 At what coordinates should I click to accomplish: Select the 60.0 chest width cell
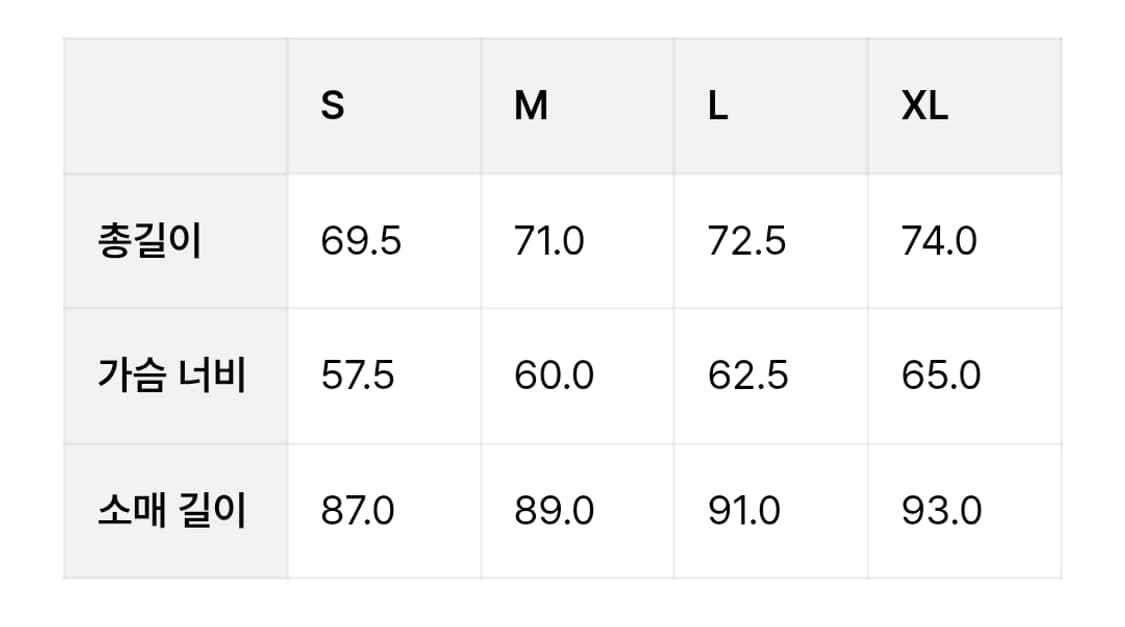(x=554, y=376)
